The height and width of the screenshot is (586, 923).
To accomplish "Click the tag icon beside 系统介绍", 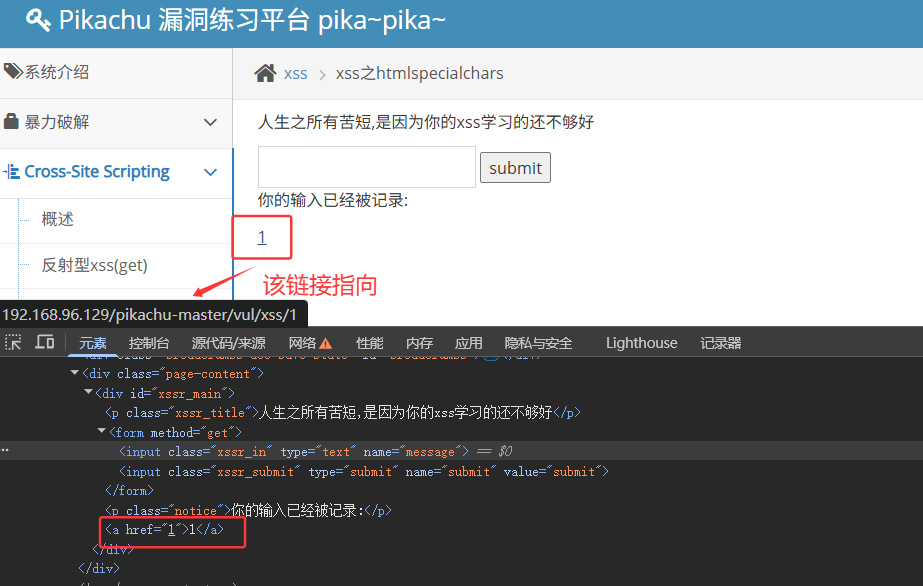I will coord(12,72).
